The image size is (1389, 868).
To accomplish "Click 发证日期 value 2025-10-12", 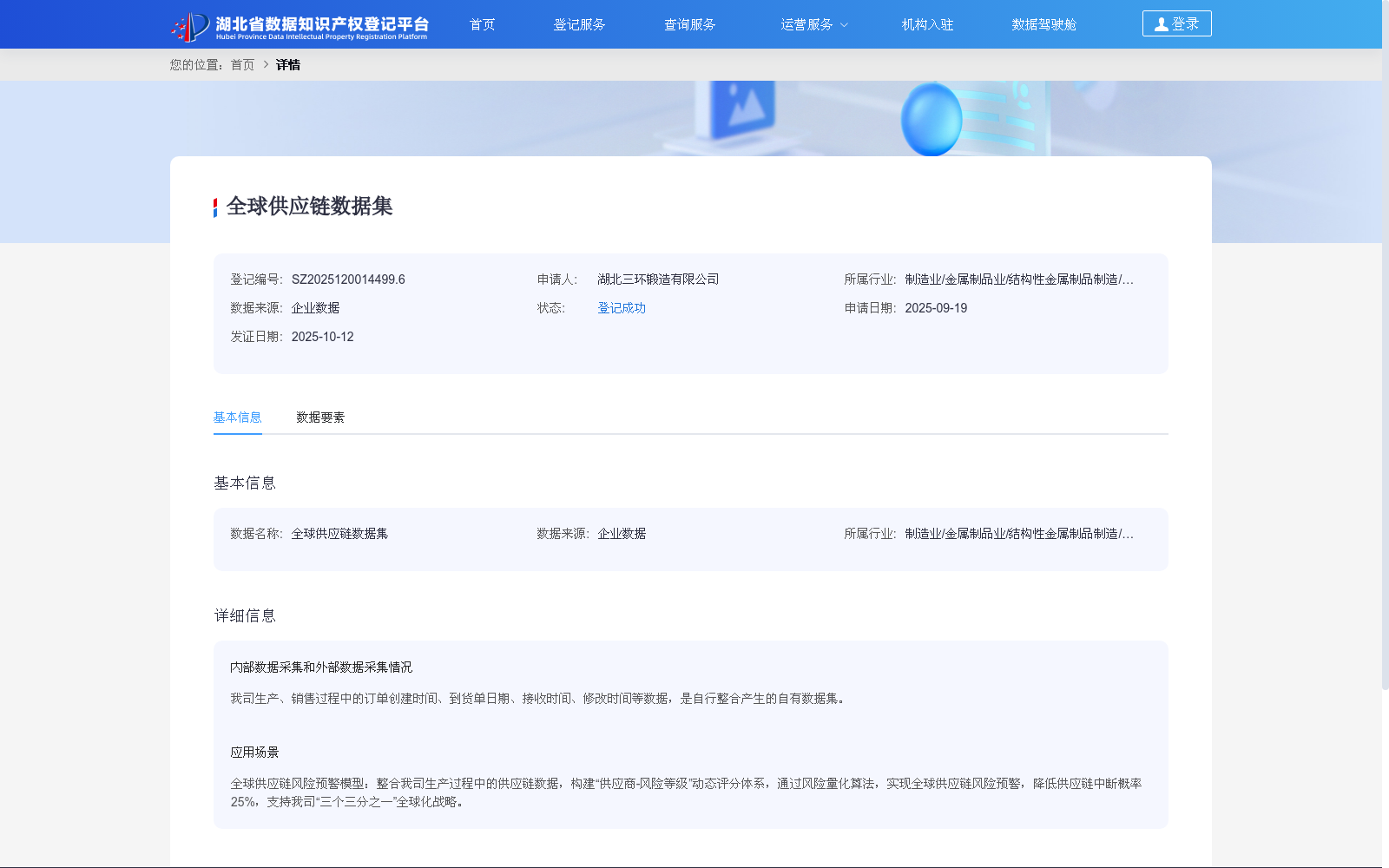I will [322, 337].
